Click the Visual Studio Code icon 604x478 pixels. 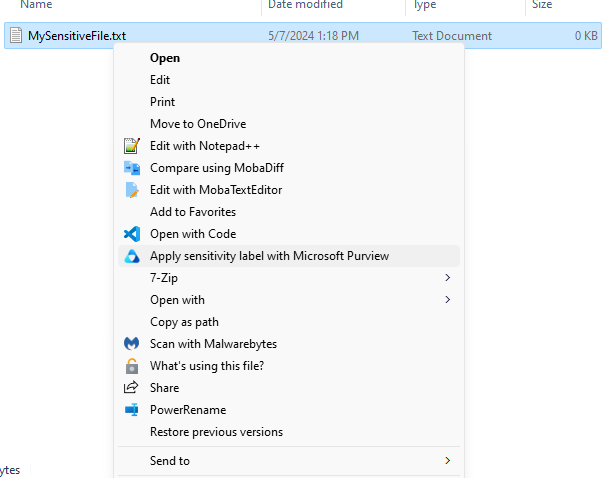pos(132,234)
